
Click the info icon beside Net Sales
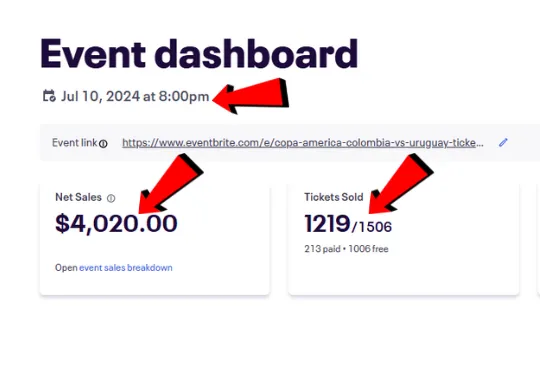coord(111,198)
